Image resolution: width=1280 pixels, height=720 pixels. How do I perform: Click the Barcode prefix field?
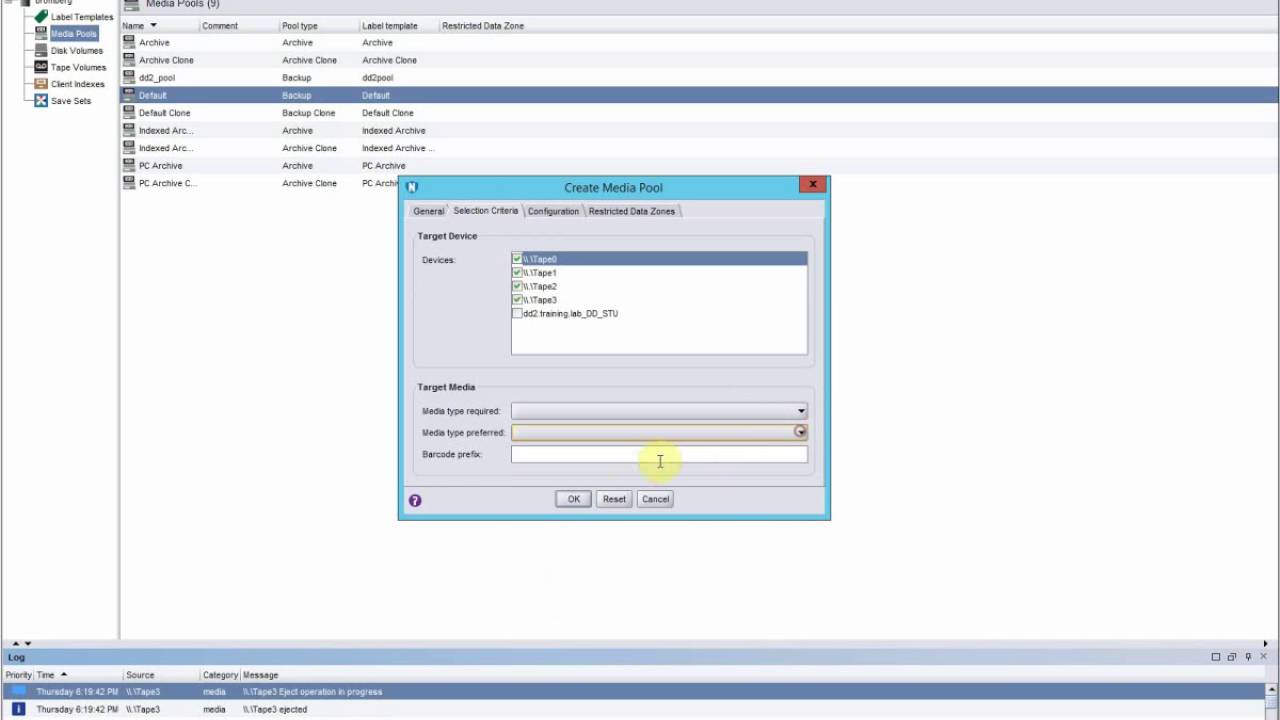tap(659, 454)
